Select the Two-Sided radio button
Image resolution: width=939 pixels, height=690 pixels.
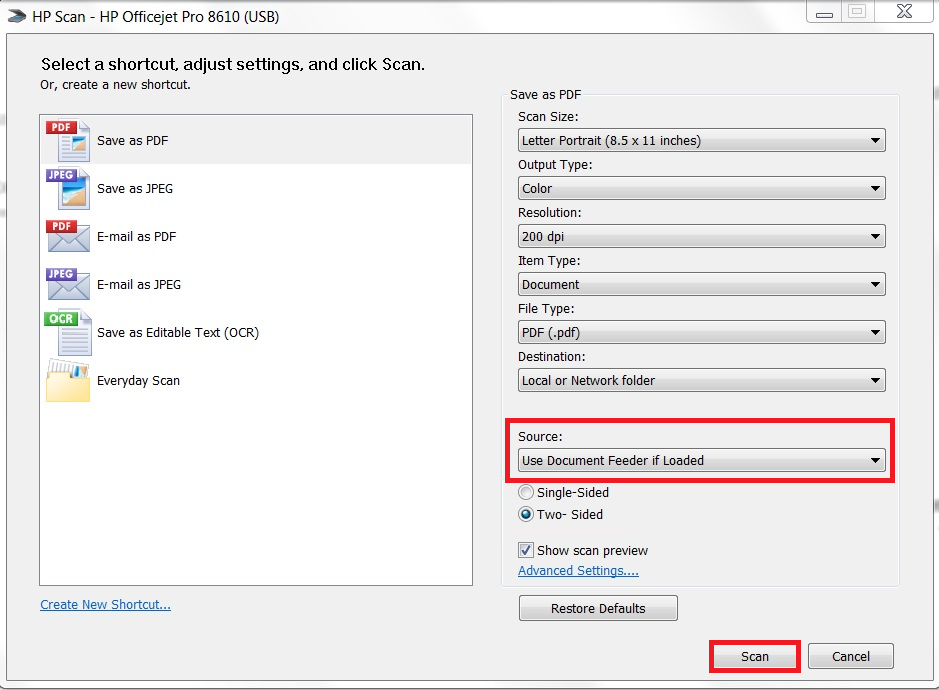[x=526, y=515]
